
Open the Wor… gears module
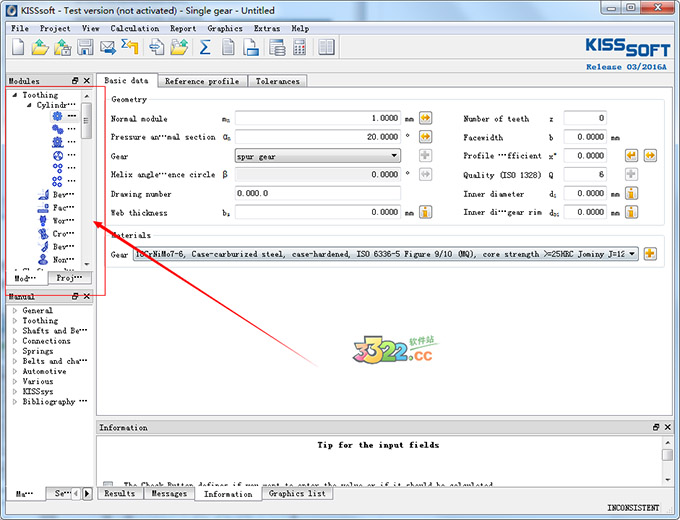(x=56, y=221)
